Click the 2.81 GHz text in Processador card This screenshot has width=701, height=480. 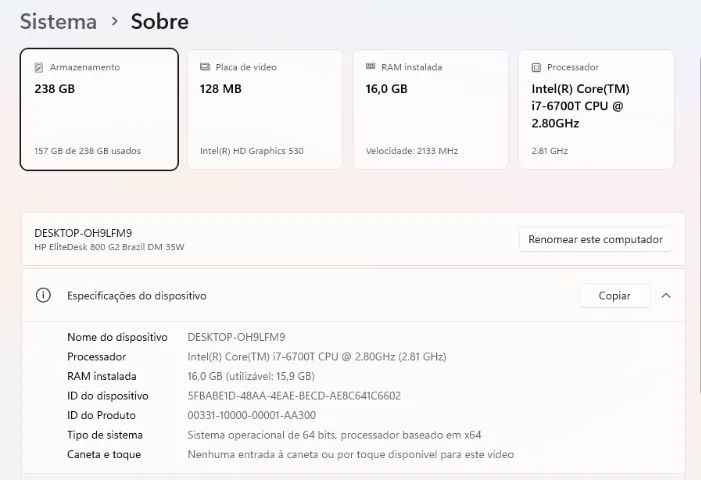point(549,151)
